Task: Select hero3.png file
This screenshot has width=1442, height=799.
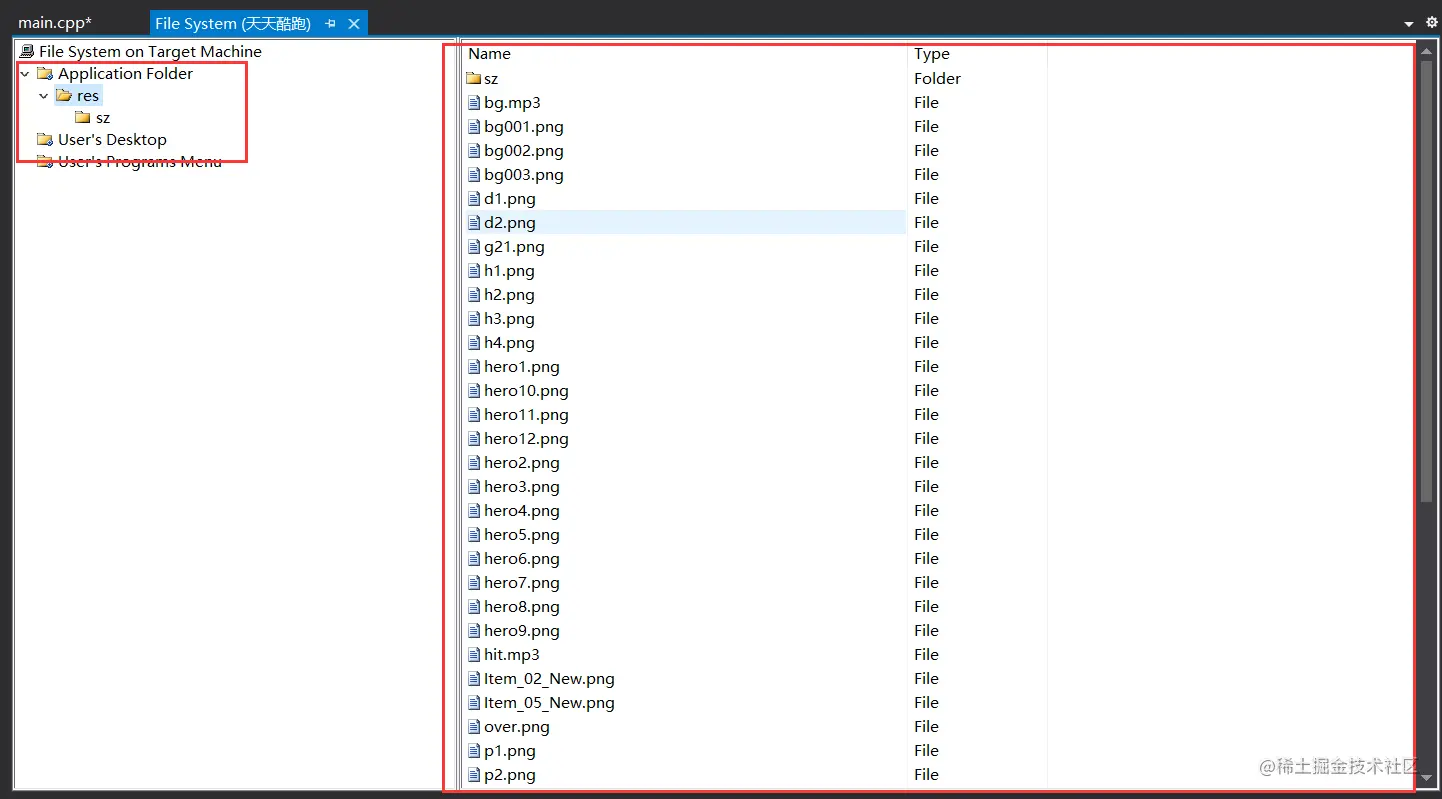Action: [522, 486]
